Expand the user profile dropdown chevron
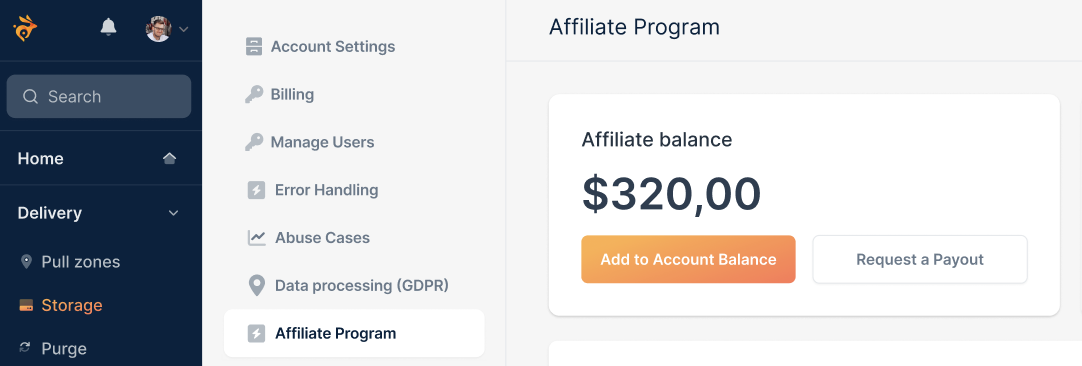Screen dimensions: 1082x366 (x=184, y=29)
